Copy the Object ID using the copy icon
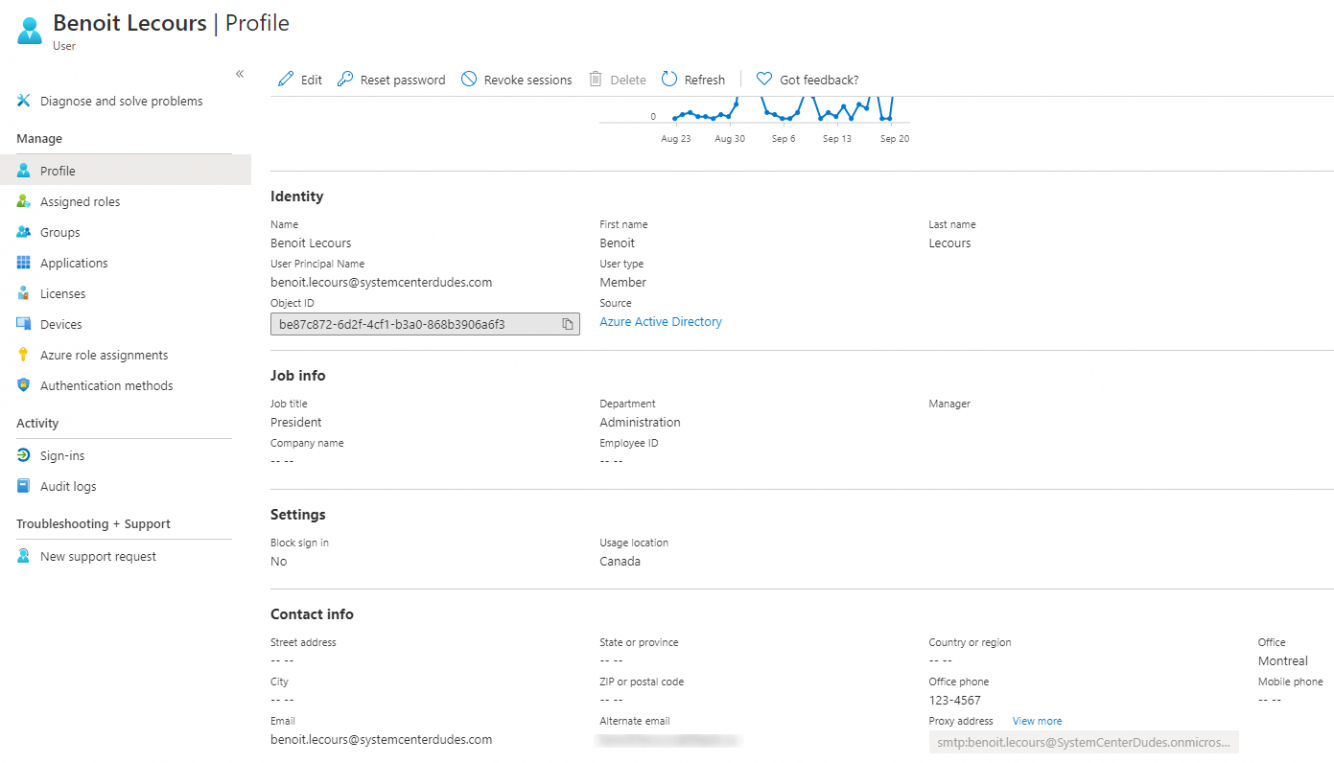 click(568, 323)
